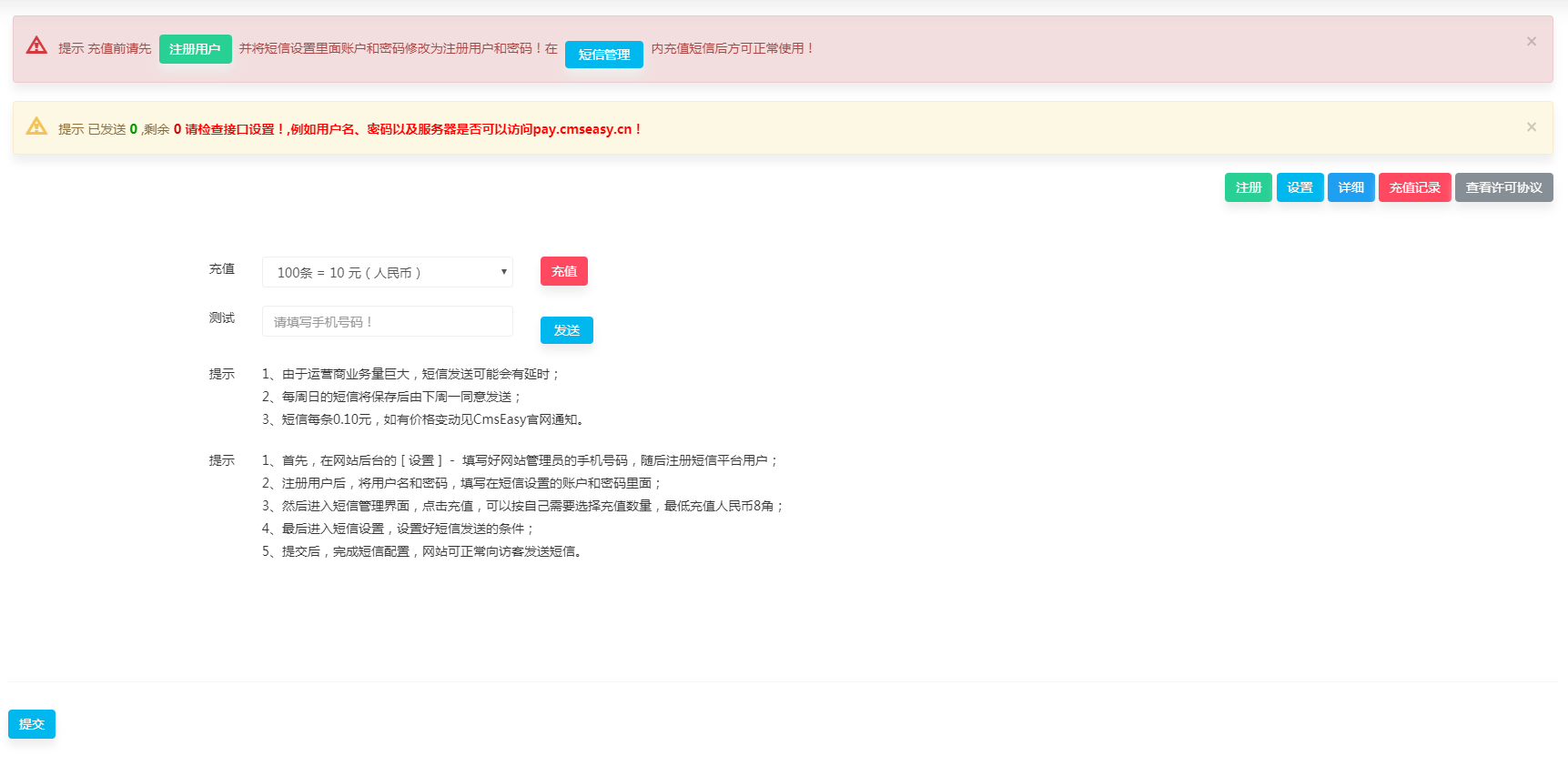
Task: Open 短信管理 from the red alert
Action: click(603, 55)
